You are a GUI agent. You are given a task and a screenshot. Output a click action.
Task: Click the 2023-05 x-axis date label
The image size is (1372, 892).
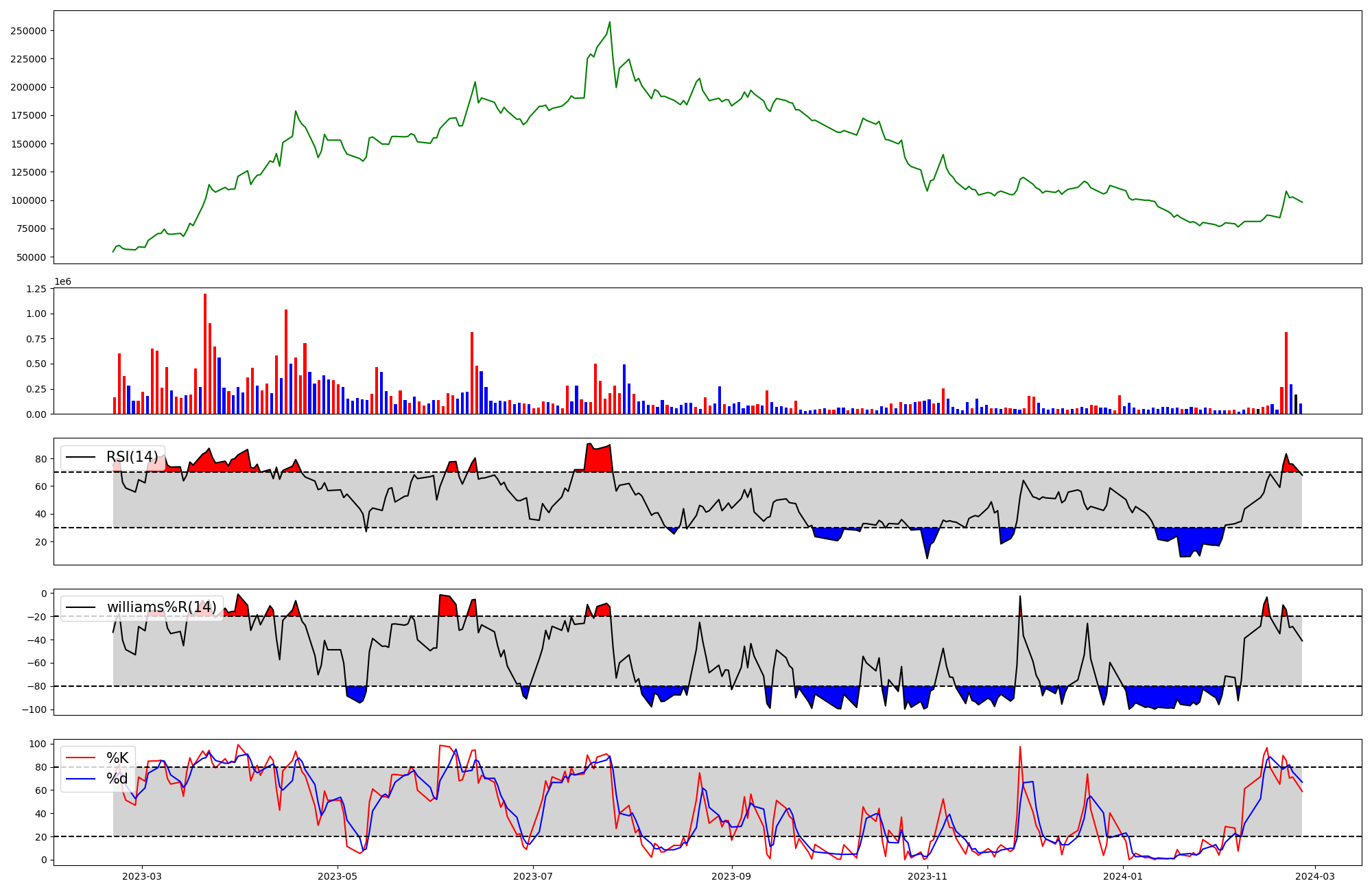point(338,876)
